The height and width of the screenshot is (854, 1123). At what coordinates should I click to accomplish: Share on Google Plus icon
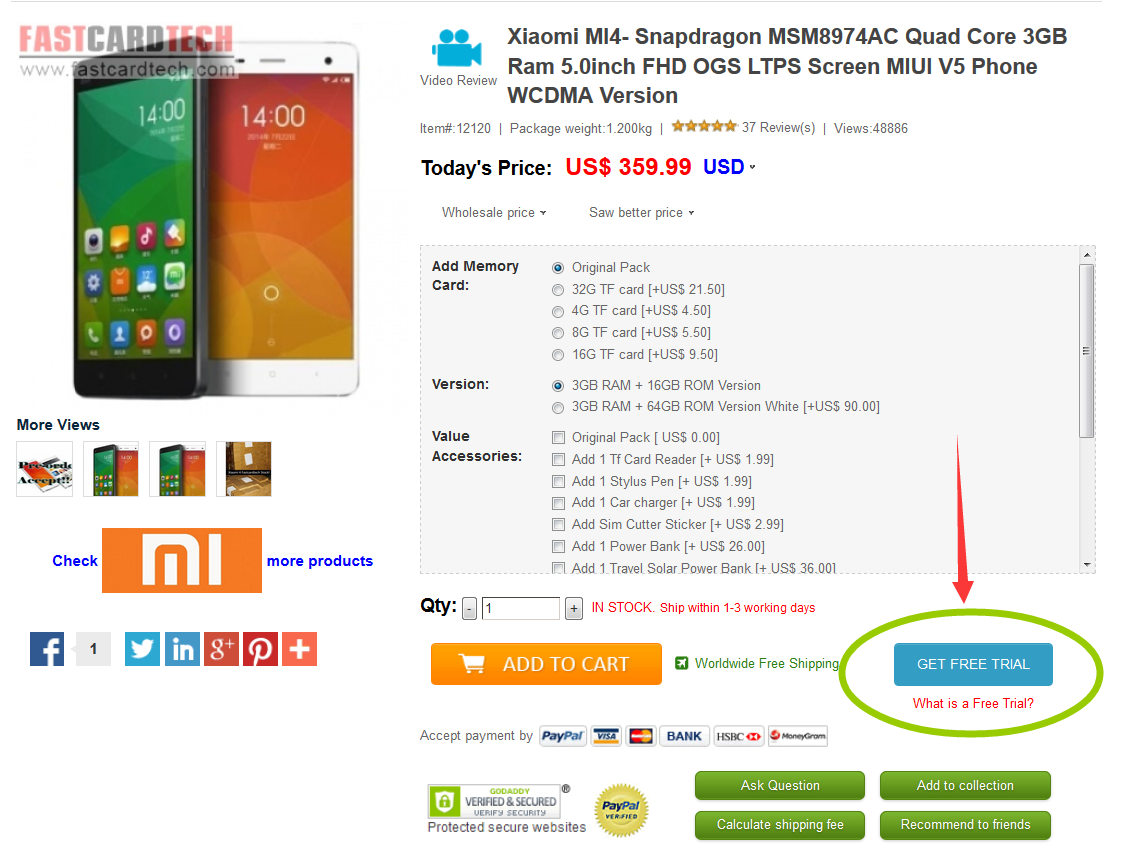point(221,649)
